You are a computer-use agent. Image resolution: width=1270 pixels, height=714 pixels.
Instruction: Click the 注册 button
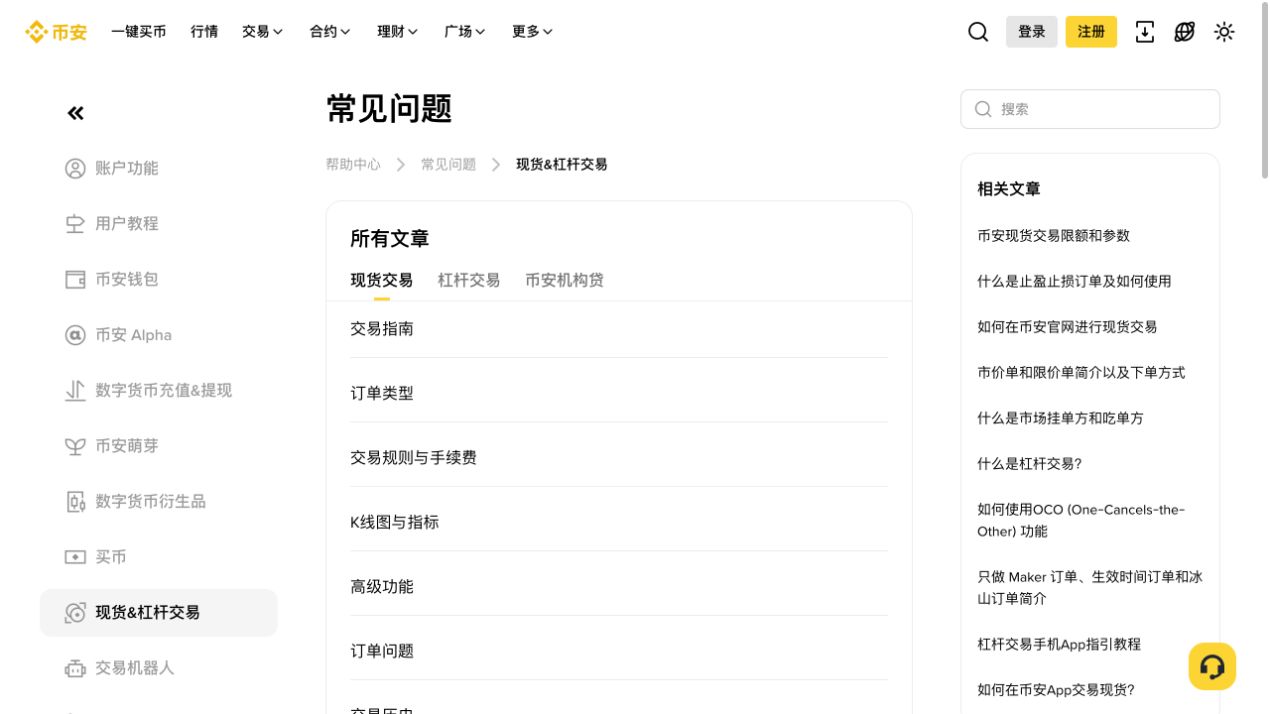pyautogui.click(x=1091, y=32)
